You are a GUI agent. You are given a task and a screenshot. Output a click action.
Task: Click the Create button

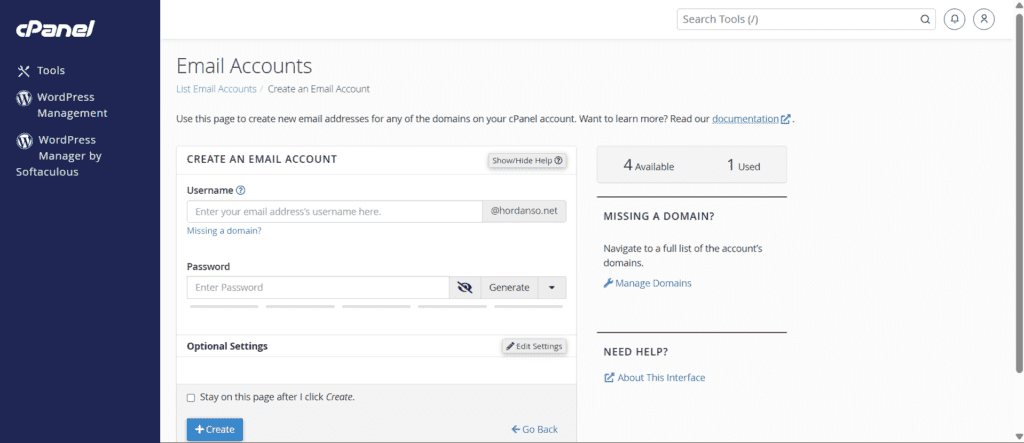215,429
